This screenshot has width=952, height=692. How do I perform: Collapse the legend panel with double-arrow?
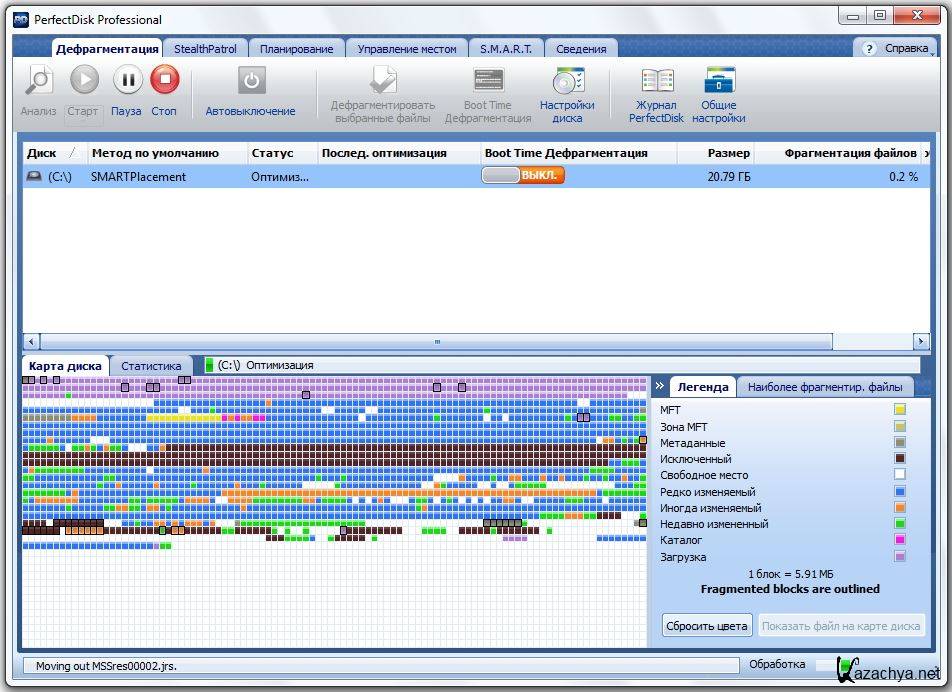pyautogui.click(x=660, y=386)
